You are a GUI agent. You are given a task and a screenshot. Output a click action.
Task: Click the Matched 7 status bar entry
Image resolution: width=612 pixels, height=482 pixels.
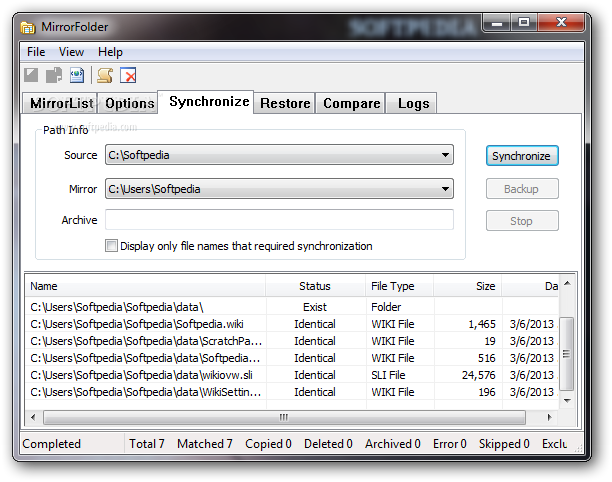(x=205, y=444)
